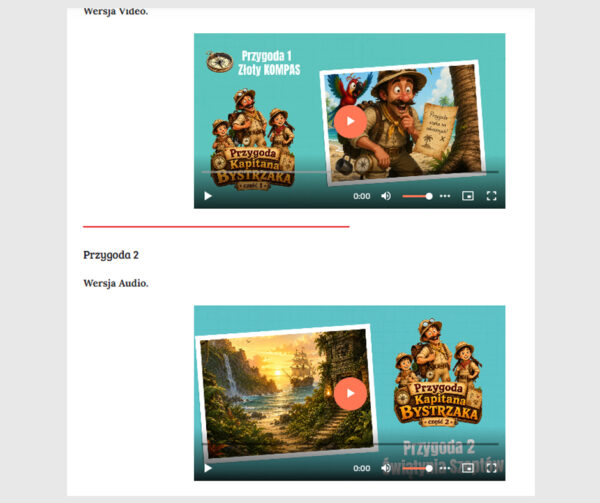This screenshot has height=503, width=600.
Task: Click the 0:00 time in Przygoda 1 video
Action: [x=362, y=196]
